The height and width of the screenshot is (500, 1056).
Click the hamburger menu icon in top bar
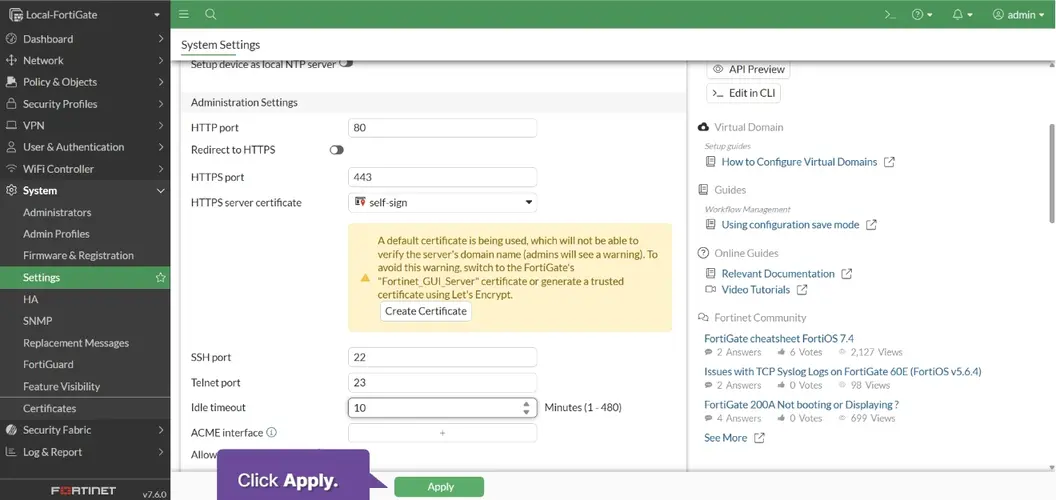click(x=184, y=14)
